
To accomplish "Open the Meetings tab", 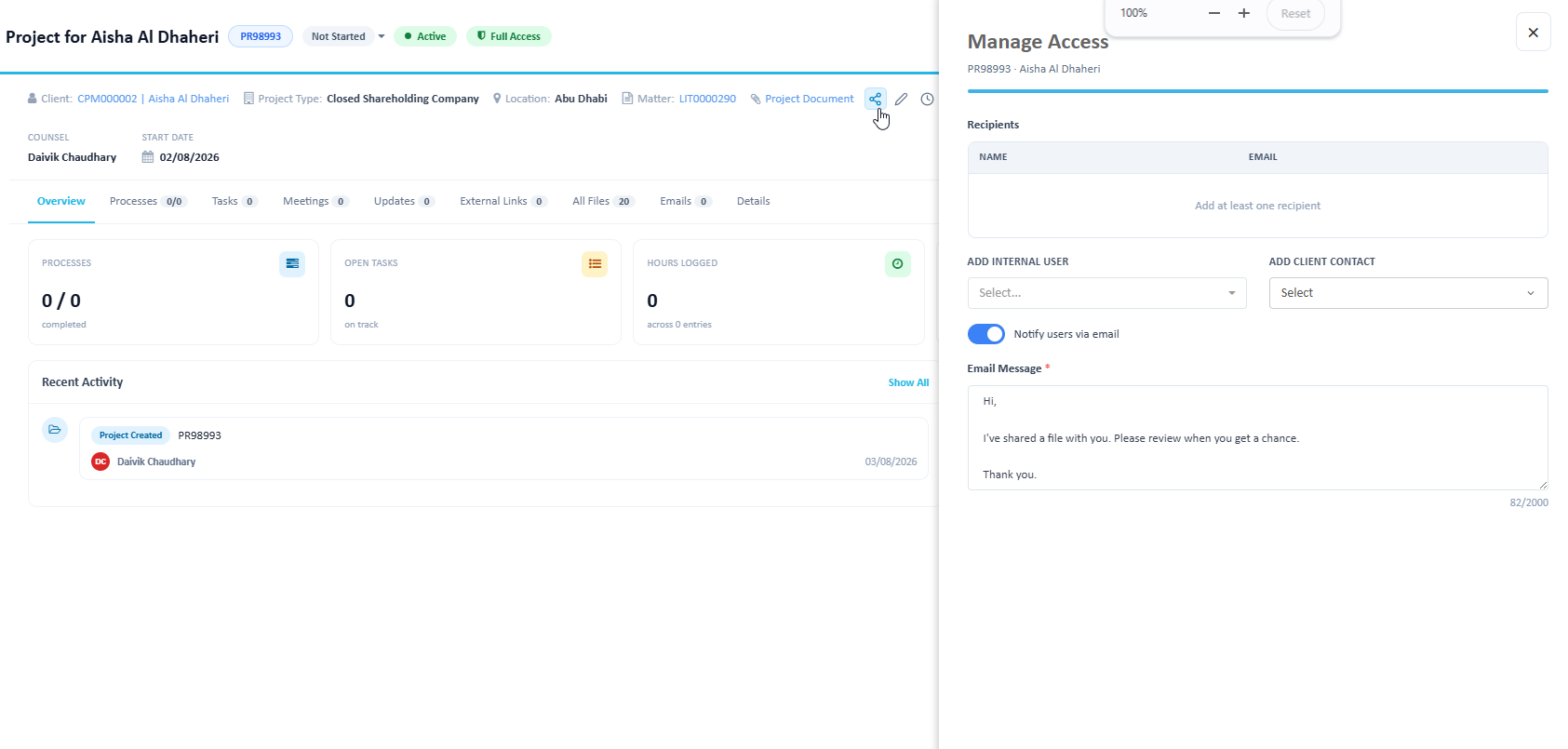I will [x=315, y=201].
